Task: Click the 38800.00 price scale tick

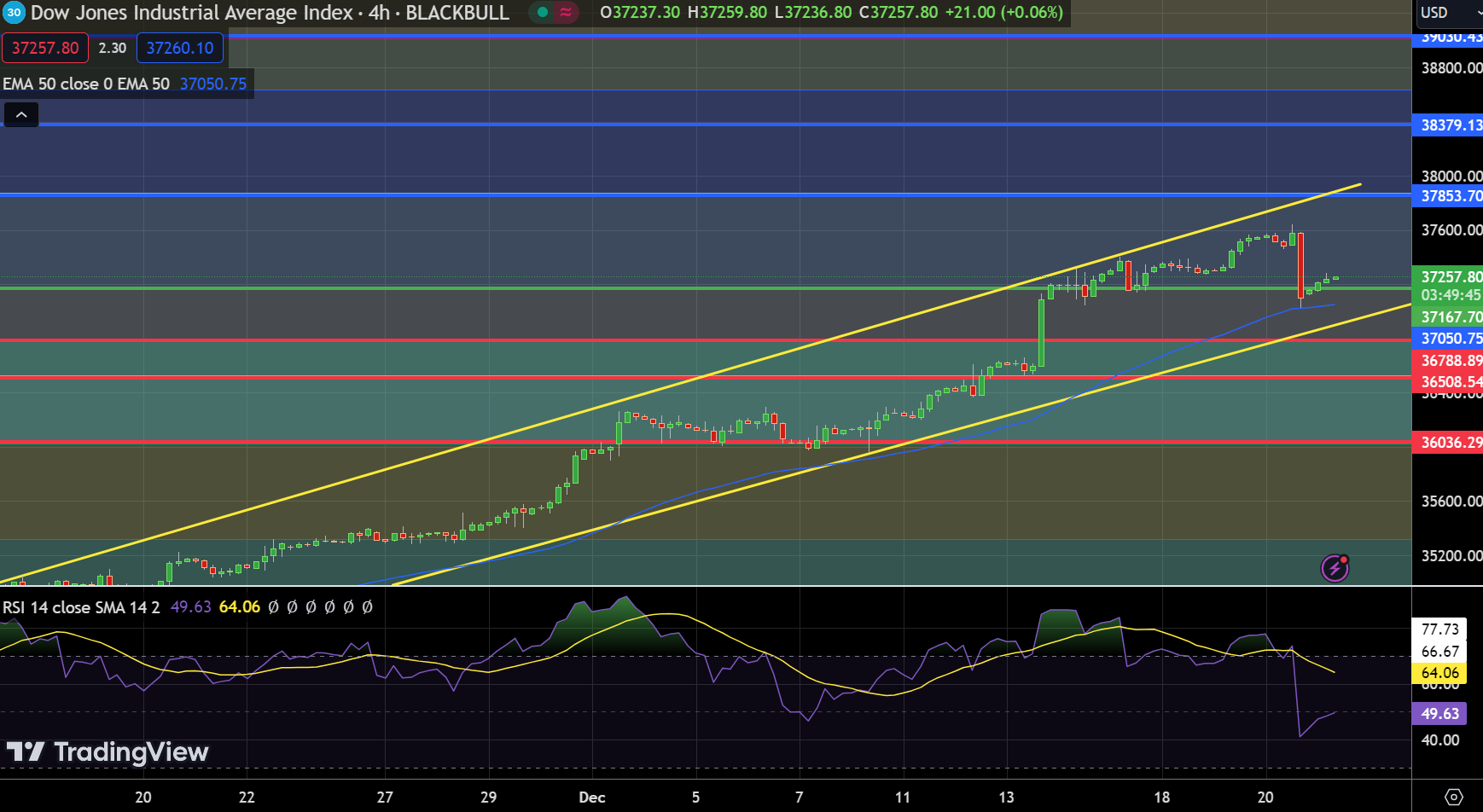Action: point(1451,67)
